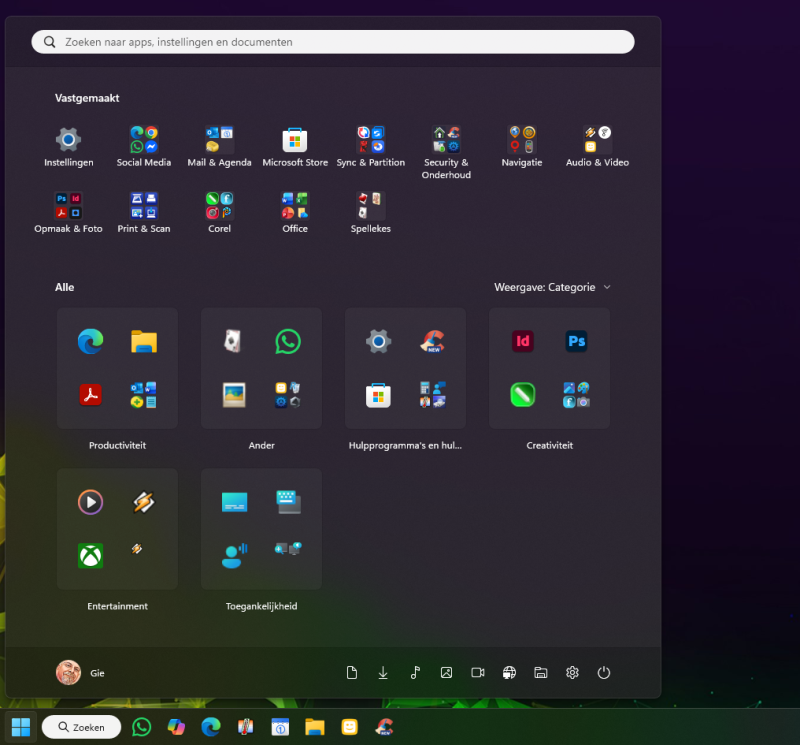Open the Downloads folder shortcut icon
This screenshot has height=745, width=800.
(x=383, y=673)
